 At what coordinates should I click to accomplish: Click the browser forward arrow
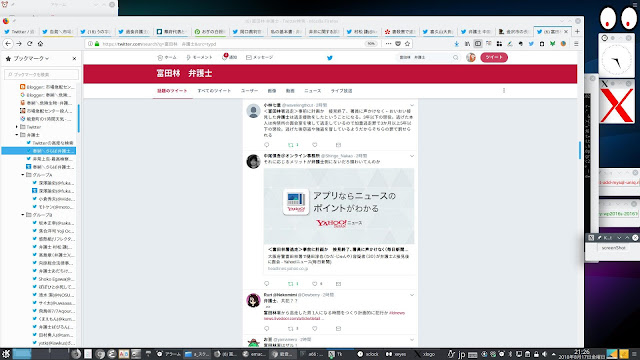click(x=19, y=44)
